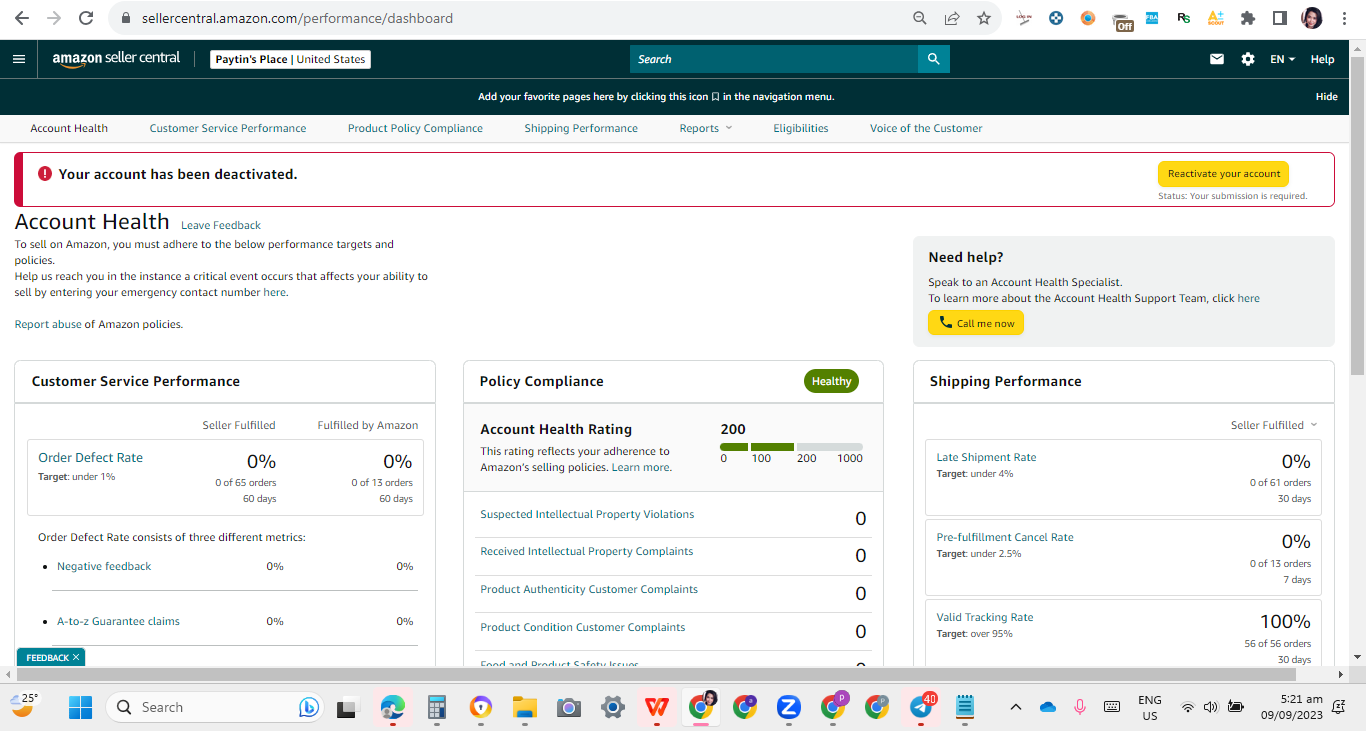Click the FBA extension icon

pos(1152,18)
